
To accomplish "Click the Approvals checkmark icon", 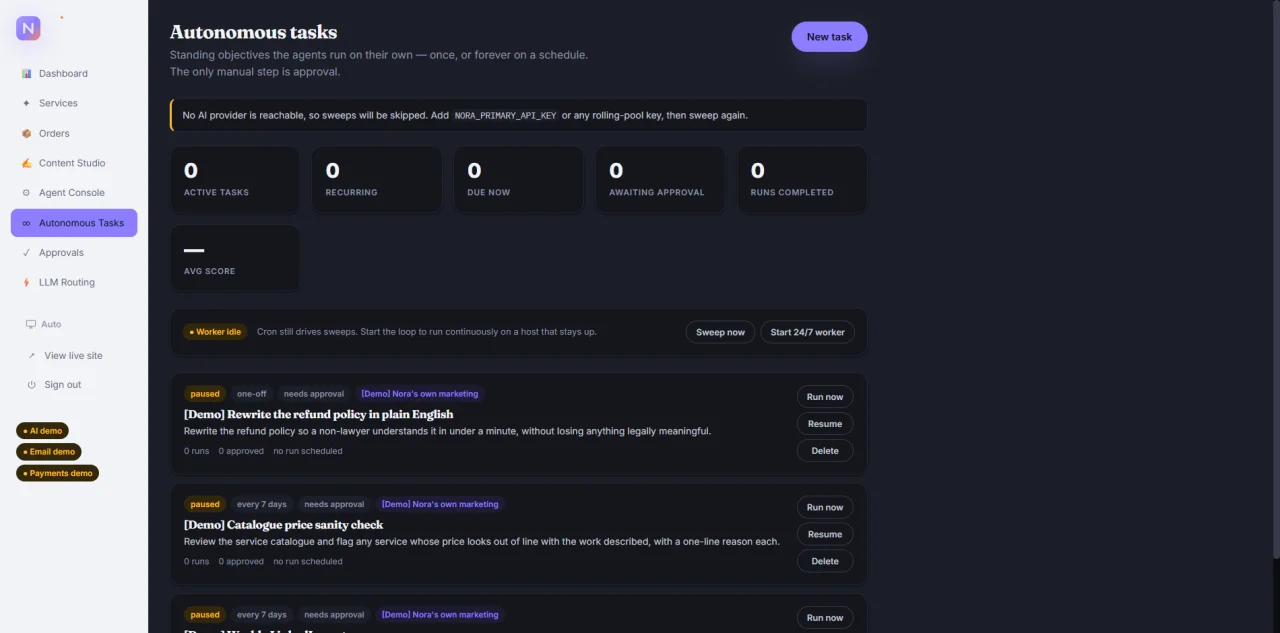I will coord(26,253).
